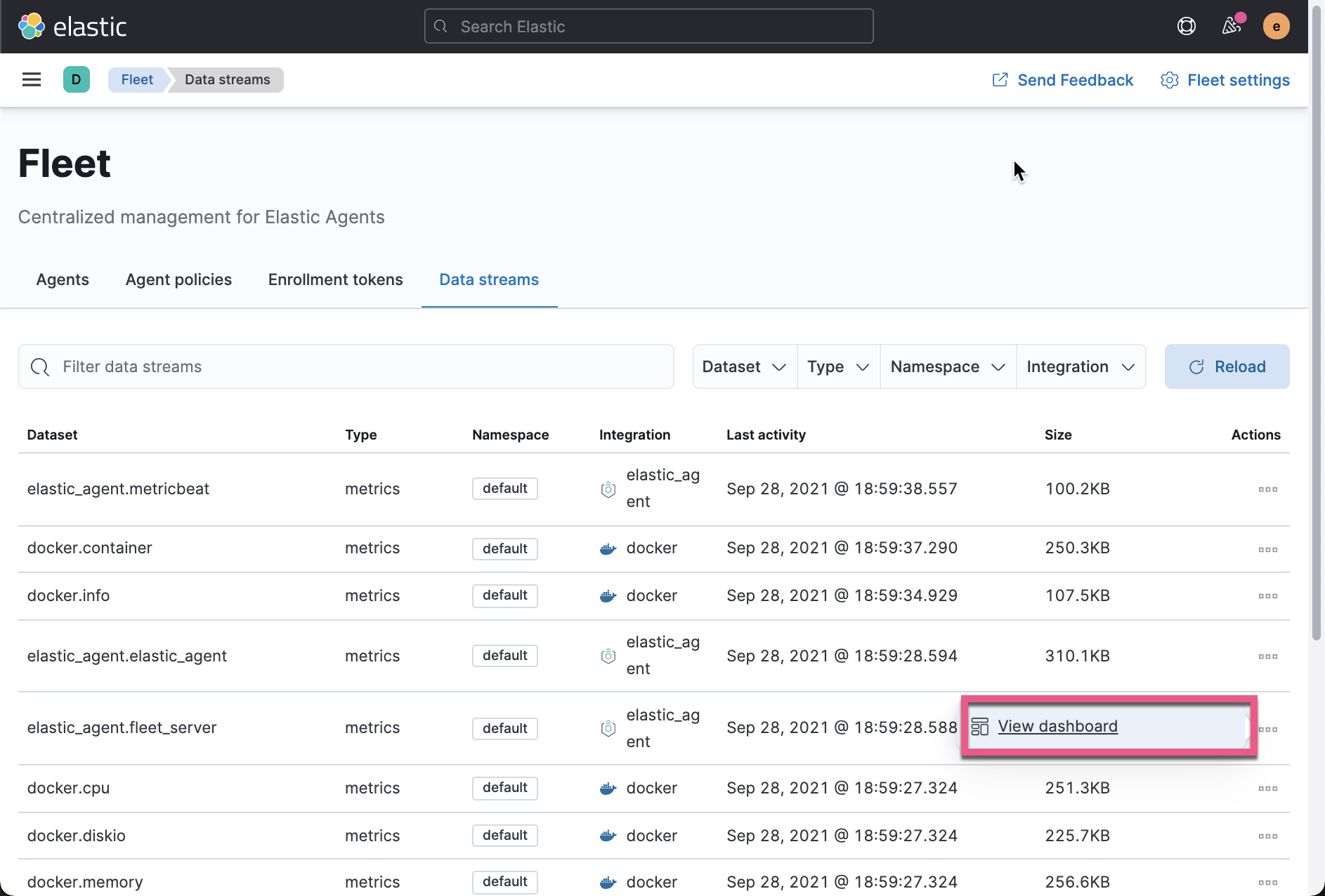Open the View dashboard link

point(1058,726)
